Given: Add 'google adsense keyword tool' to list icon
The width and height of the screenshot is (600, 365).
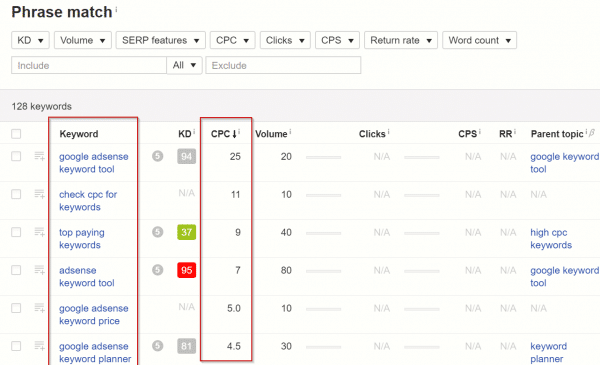Looking at the screenshot, I should [39, 156].
